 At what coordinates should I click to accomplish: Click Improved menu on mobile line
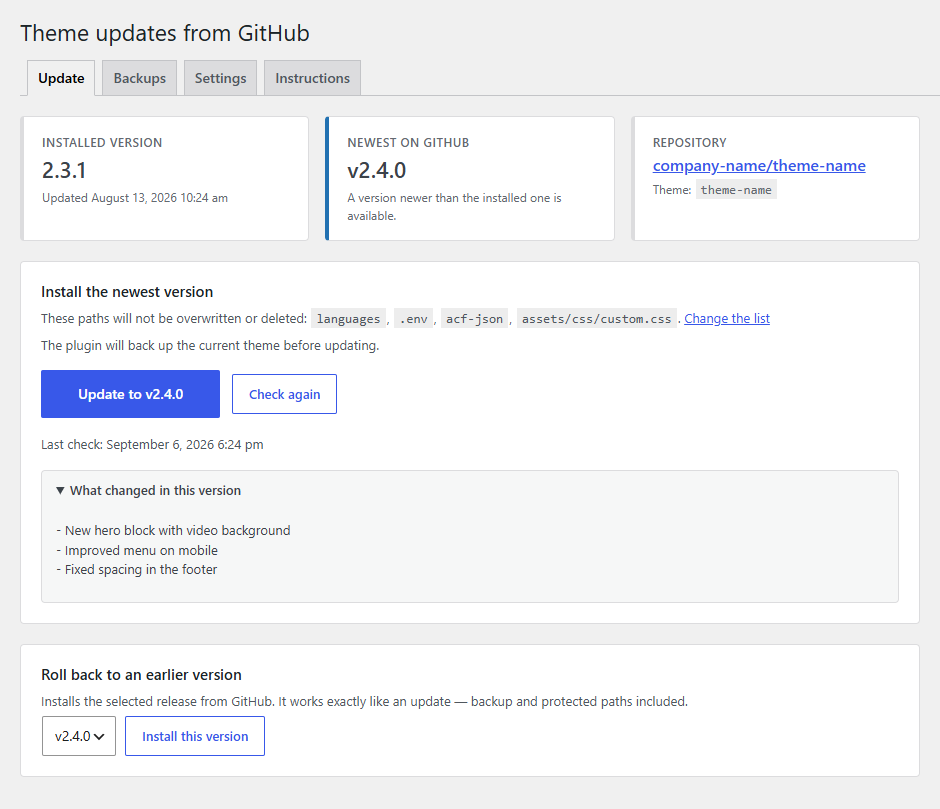[137, 551]
